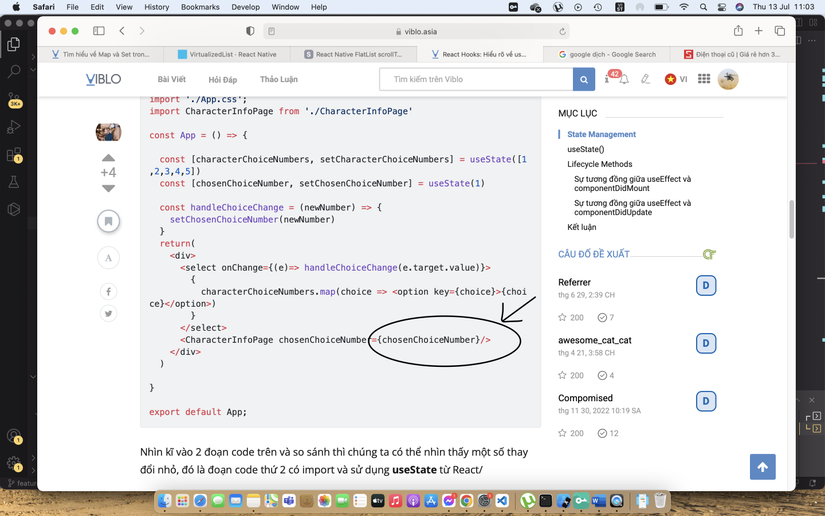The width and height of the screenshot is (825, 516).
Task: Open the VI language selector
Action: pyautogui.click(x=676, y=79)
